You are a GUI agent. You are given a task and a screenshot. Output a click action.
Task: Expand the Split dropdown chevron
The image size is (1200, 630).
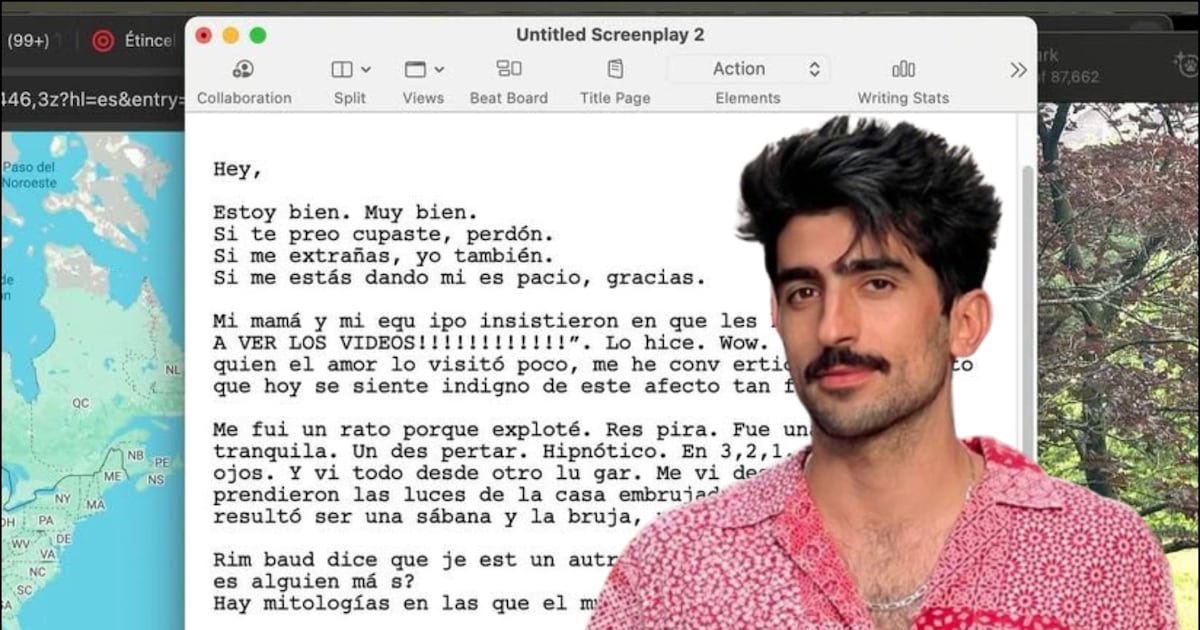point(365,70)
